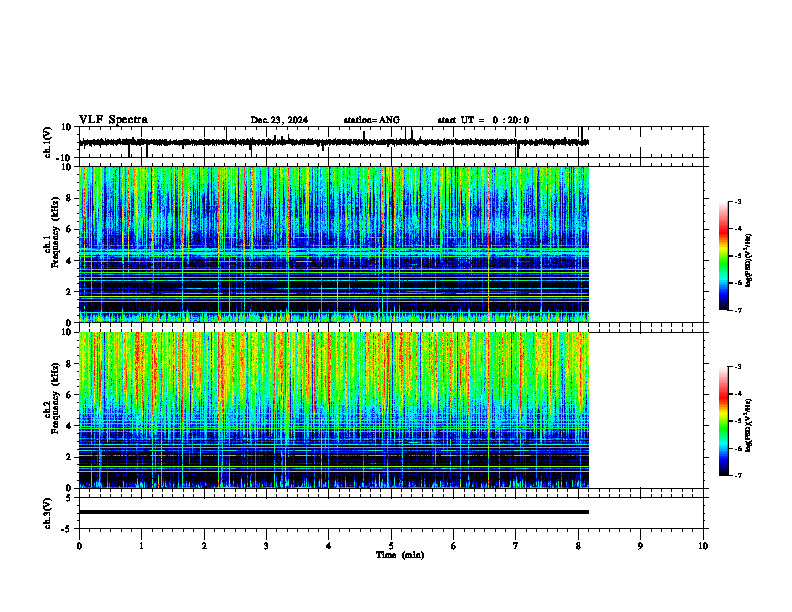
Task: Click the time axis tick label '3'
Action: (266, 546)
